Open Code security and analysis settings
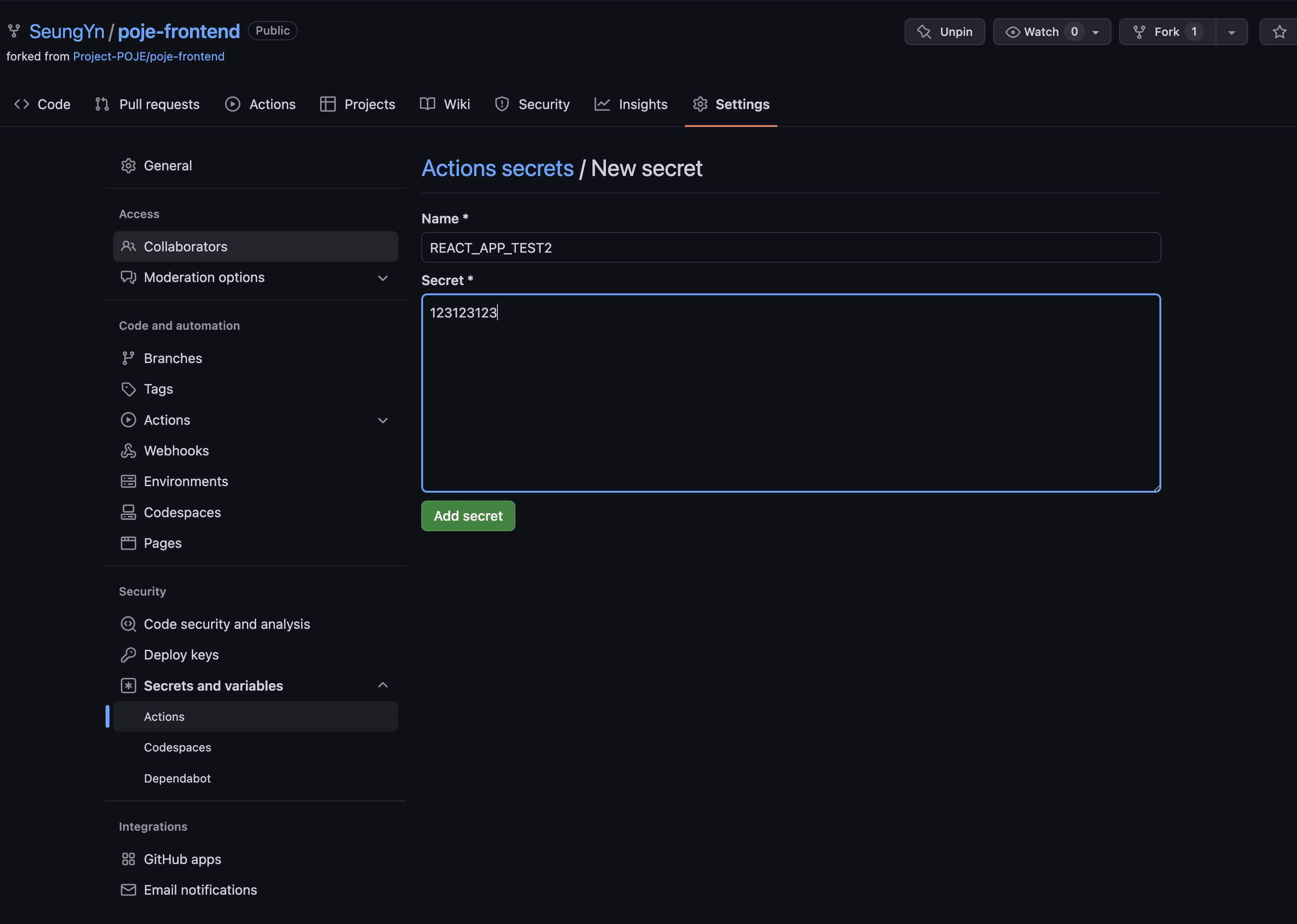 (x=255, y=624)
